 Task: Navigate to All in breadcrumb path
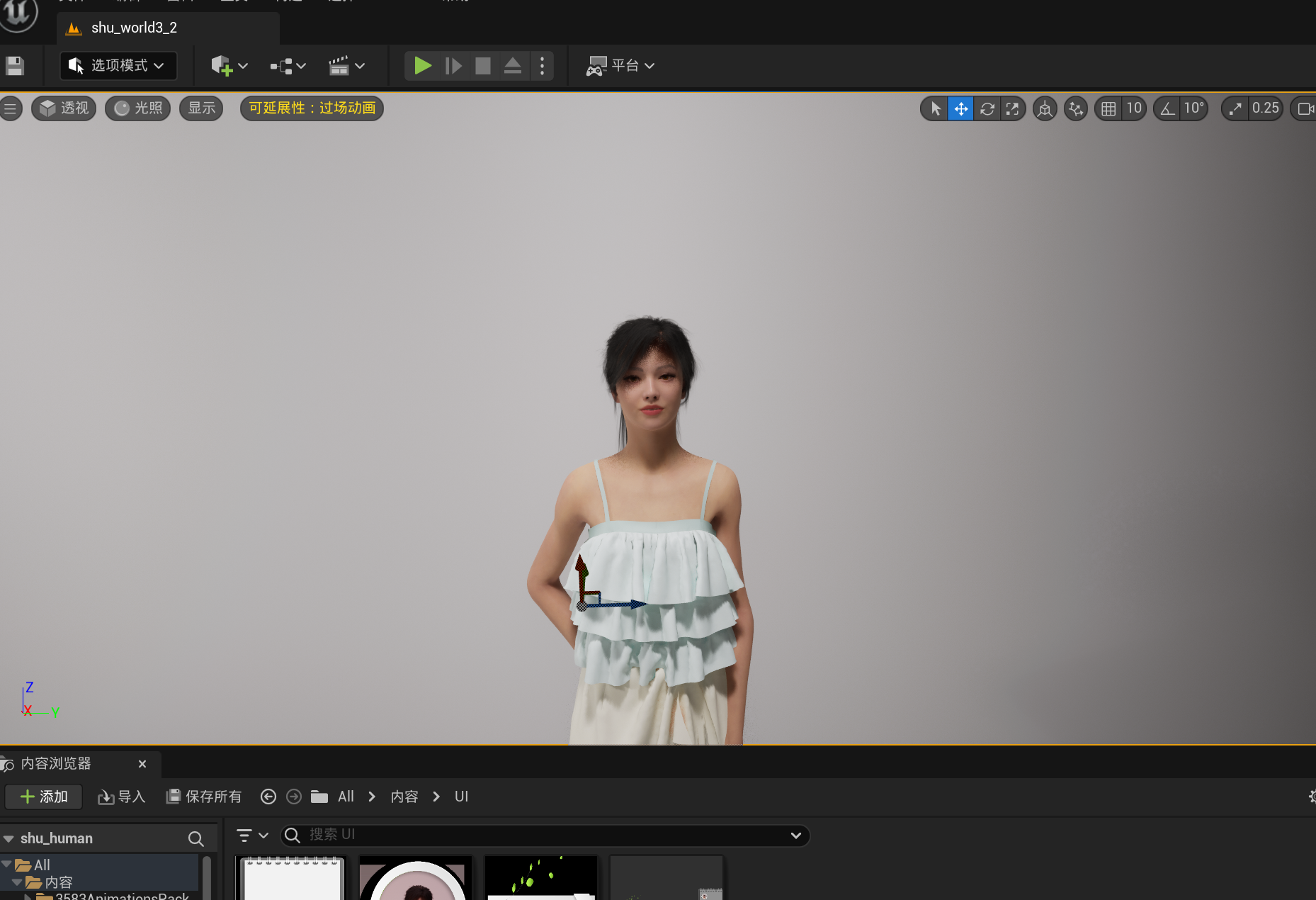(346, 797)
